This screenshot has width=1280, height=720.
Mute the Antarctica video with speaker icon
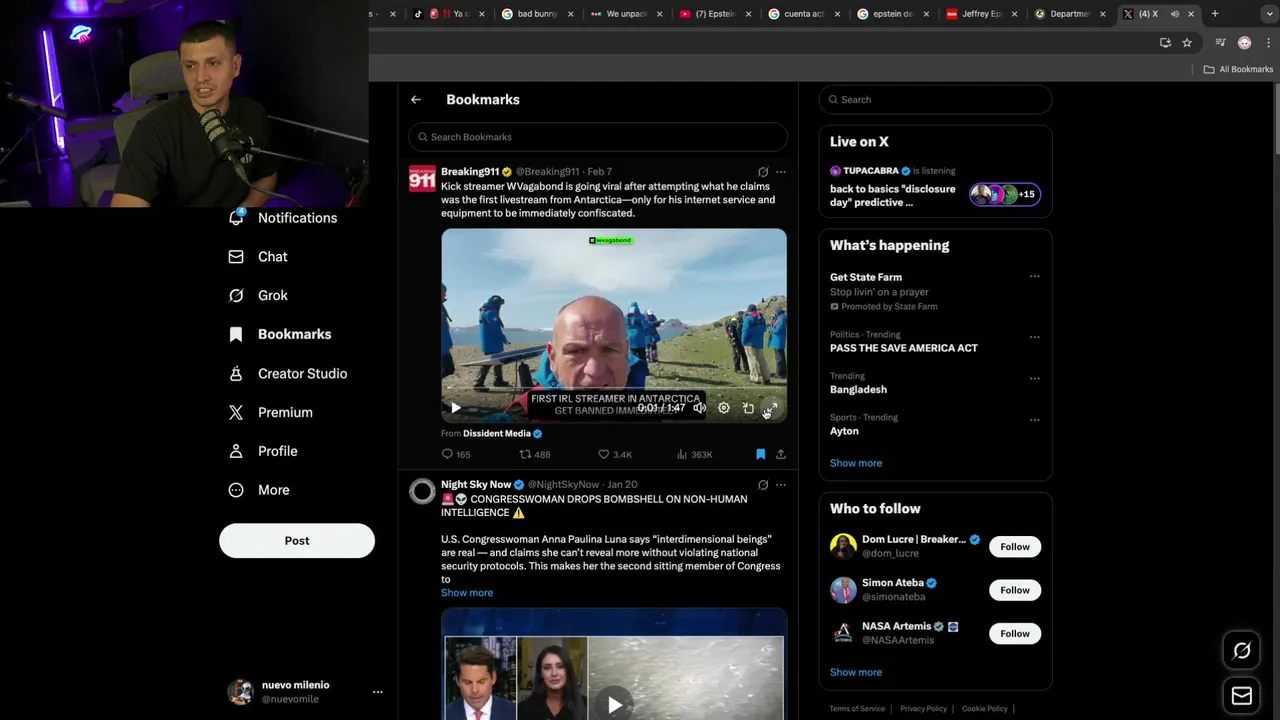click(x=700, y=408)
